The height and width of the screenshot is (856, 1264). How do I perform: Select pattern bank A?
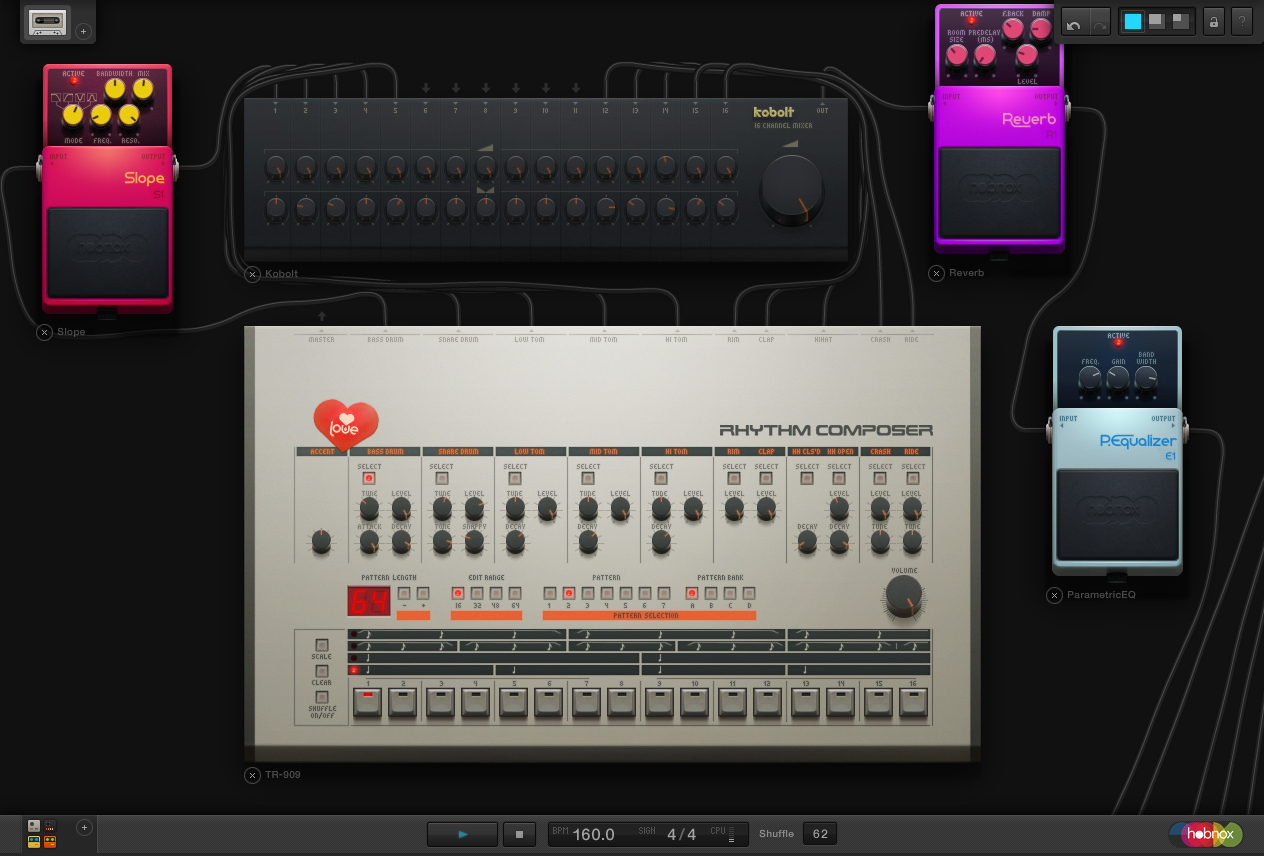[x=691, y=593]
